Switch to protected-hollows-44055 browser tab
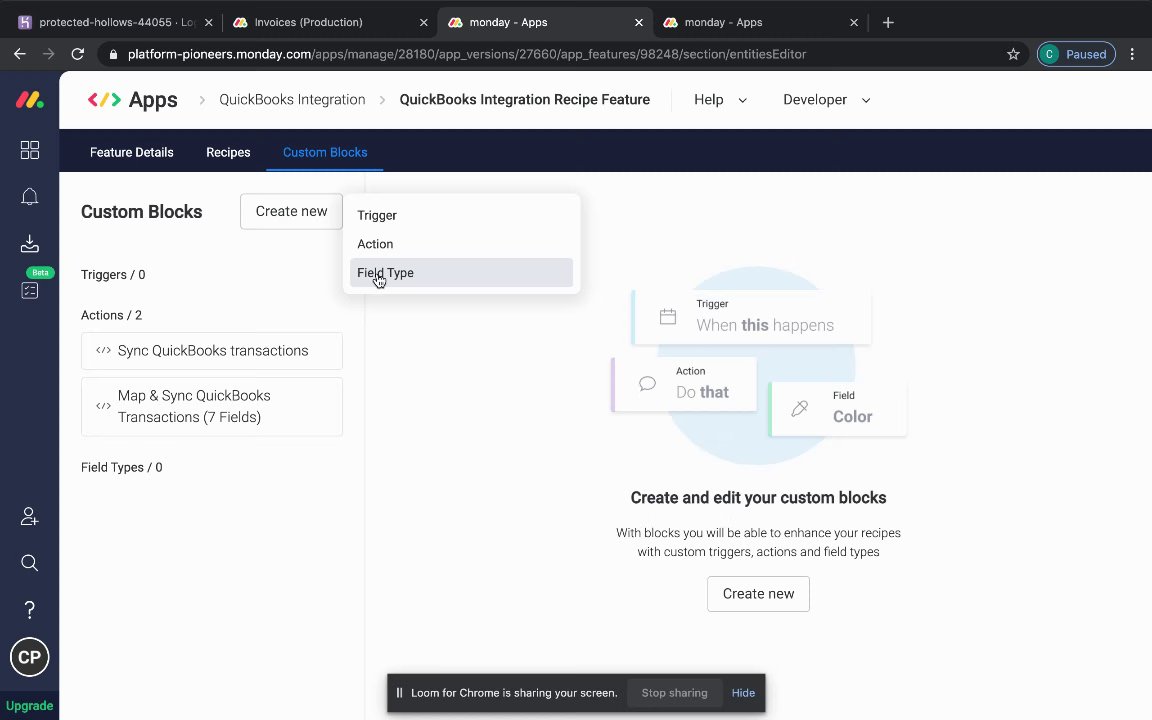The width and height of the screenshot is (1152, 720). (115, 22)
